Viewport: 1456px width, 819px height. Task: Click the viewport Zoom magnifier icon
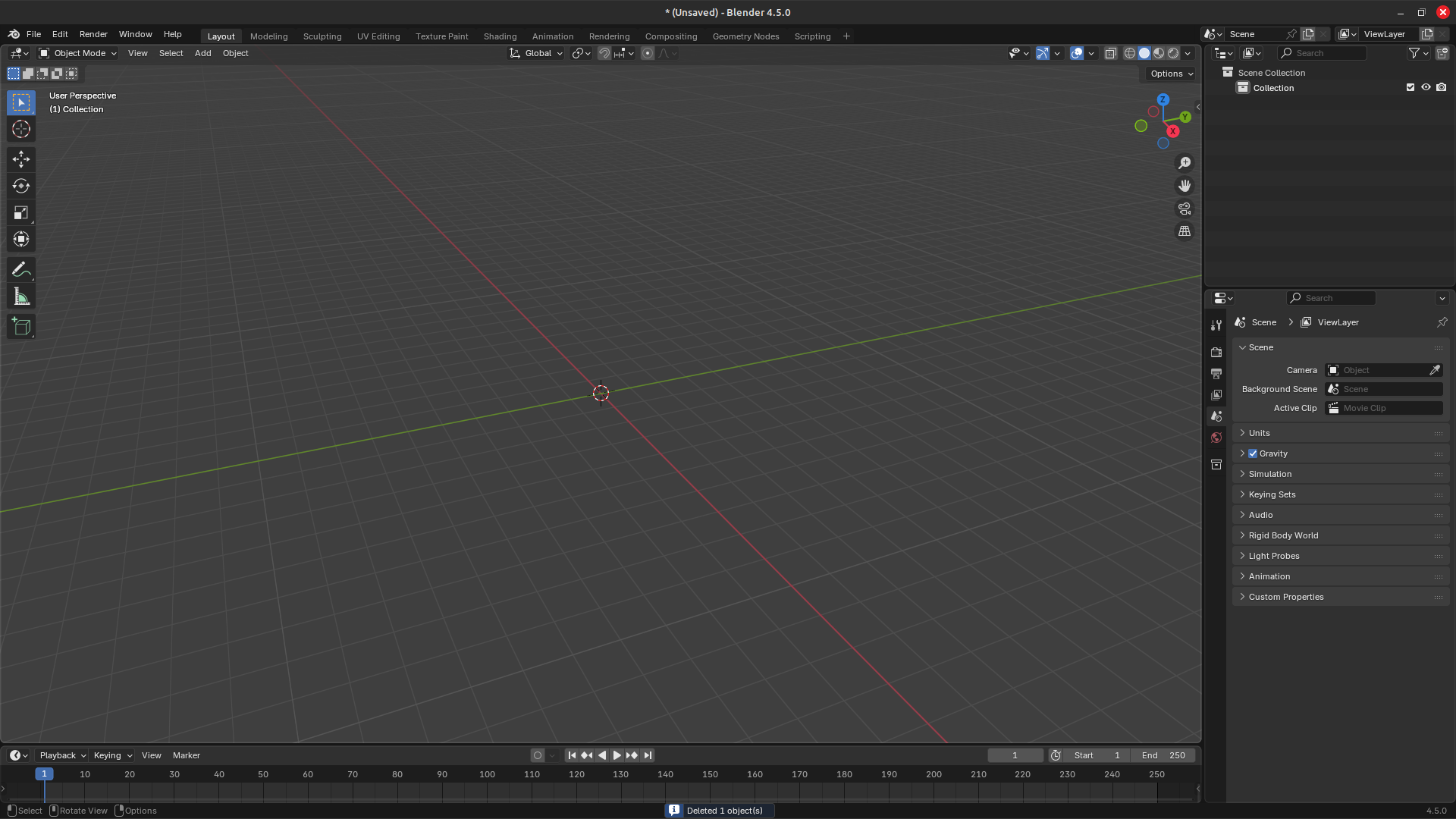pyautogui.click(x=1185, y=163)
